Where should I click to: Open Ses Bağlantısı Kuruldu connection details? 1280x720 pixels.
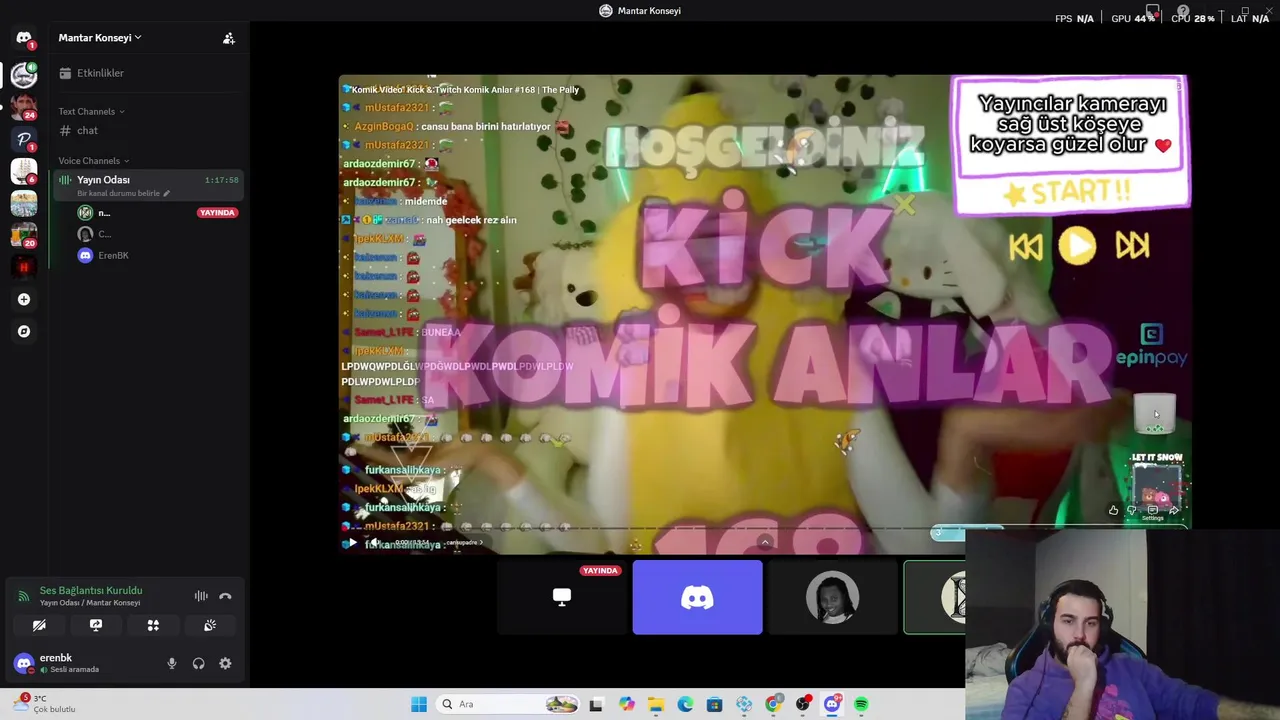[91, 591]
